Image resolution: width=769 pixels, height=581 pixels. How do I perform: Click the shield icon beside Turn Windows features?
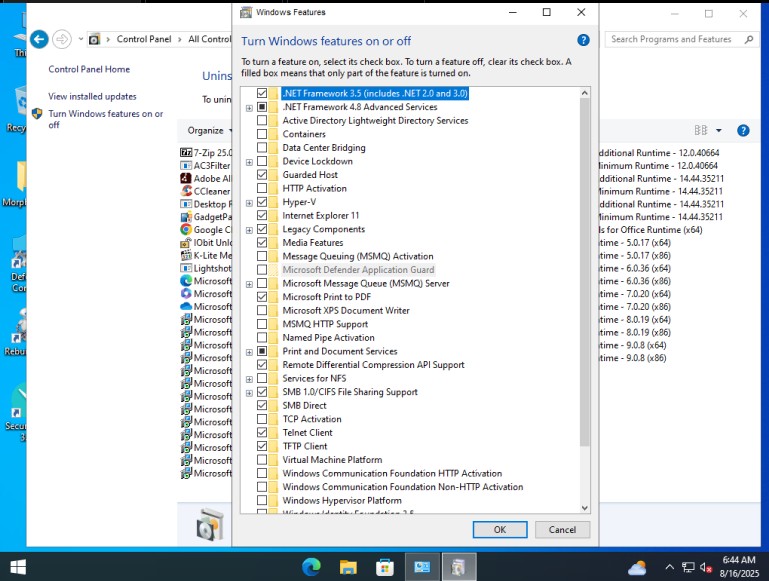pos(37,114)
